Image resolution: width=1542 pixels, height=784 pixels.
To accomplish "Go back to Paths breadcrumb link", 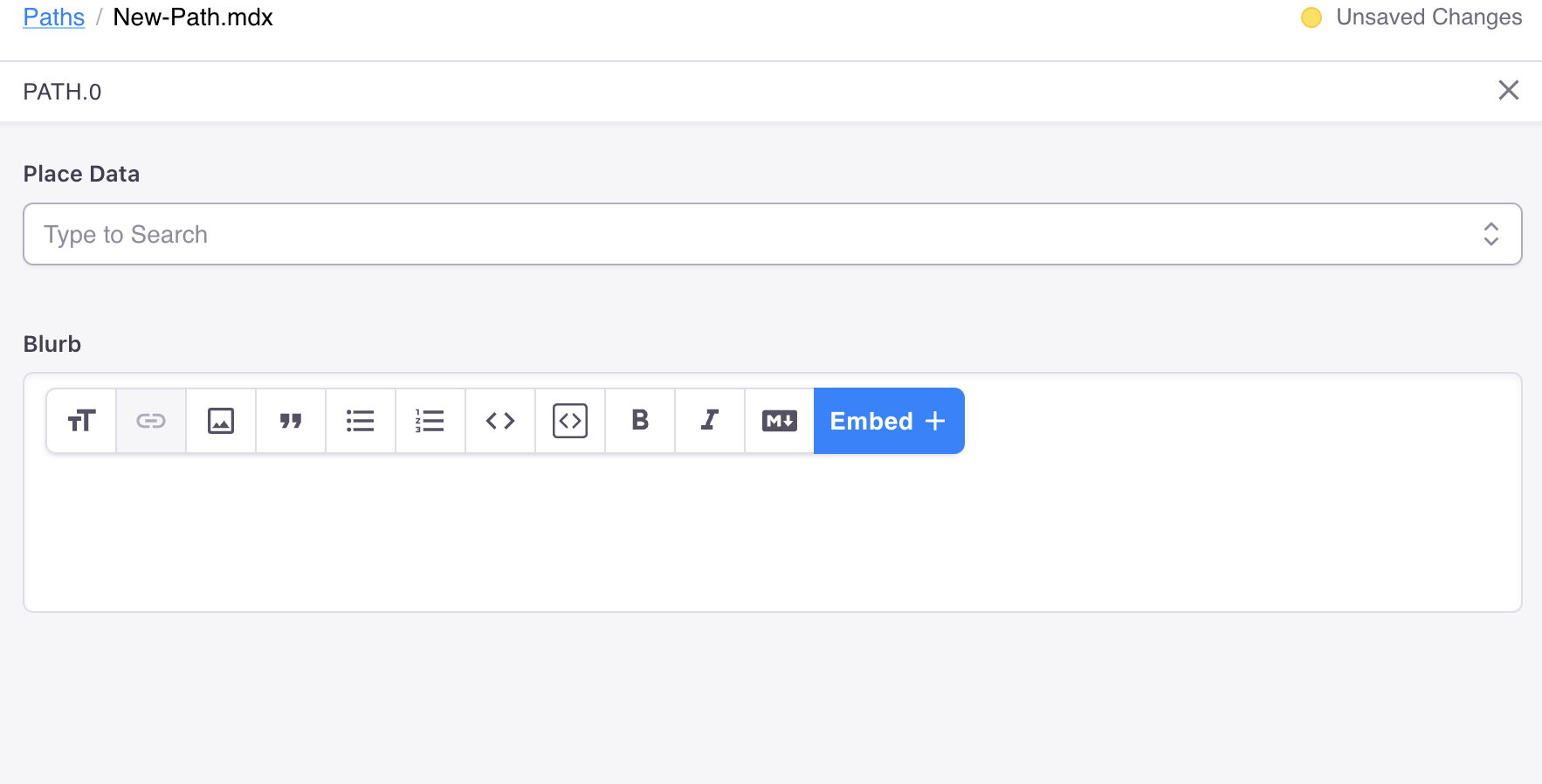I will (x=53, y=17).
